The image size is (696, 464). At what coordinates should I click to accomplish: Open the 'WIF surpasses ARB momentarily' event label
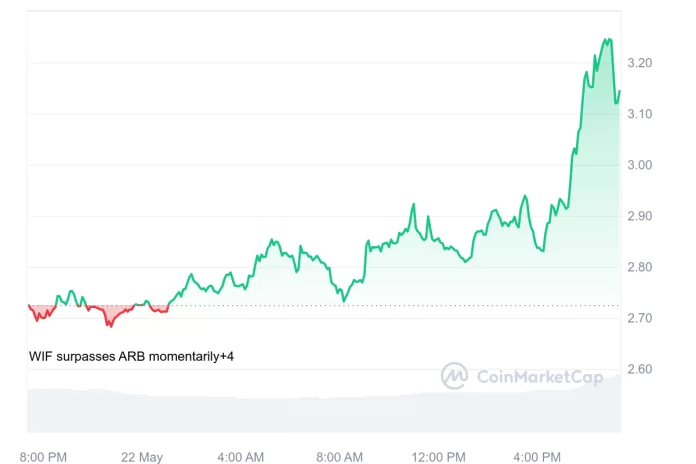123,356
